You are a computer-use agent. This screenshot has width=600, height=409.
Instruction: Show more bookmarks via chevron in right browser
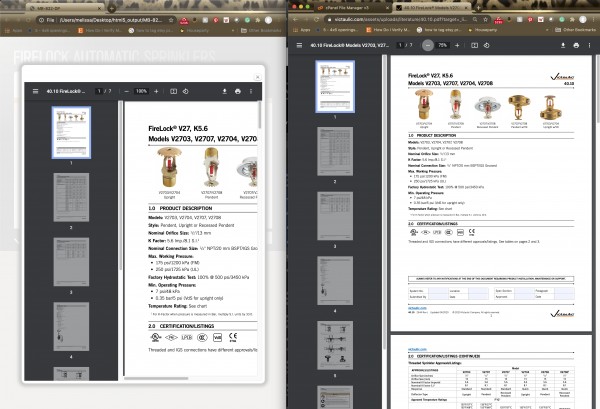pos(547,29)
